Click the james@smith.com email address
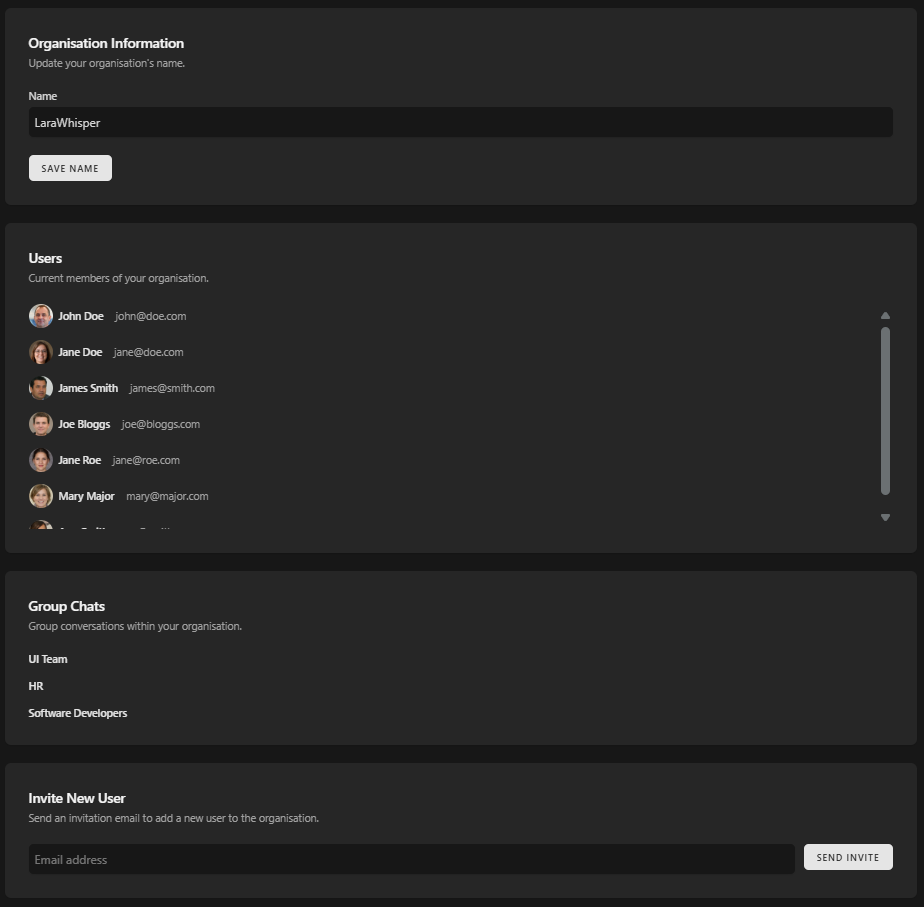Viewport: 924px width, 907px height. (172, 388)
